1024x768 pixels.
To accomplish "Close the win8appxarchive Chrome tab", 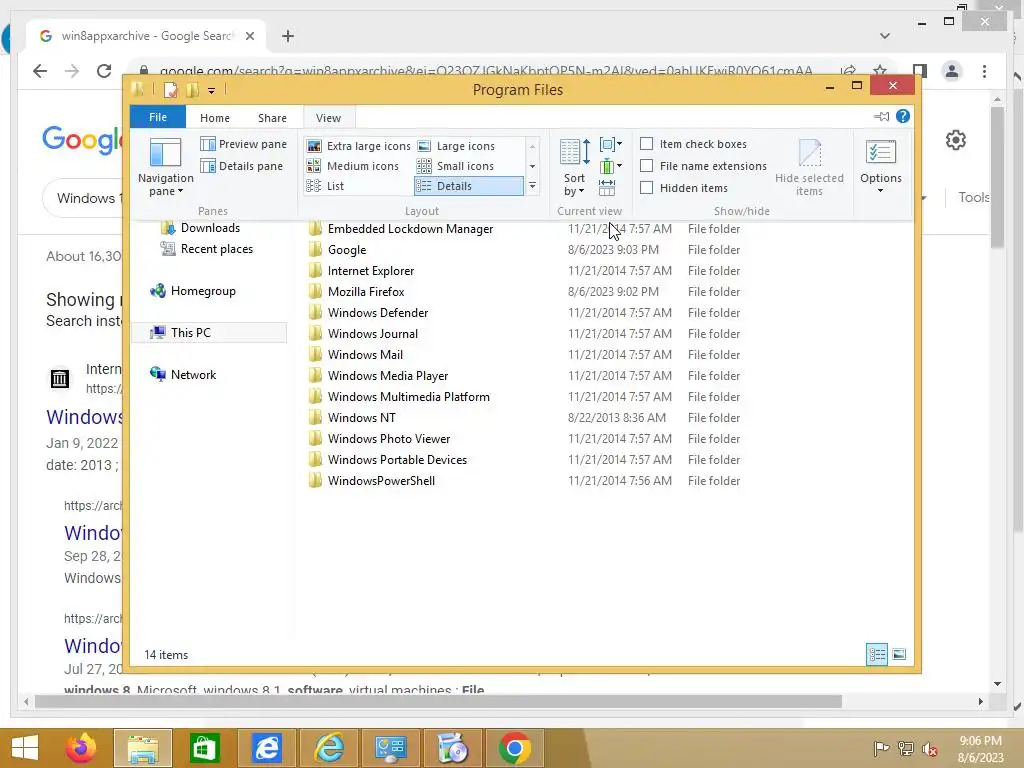I will coord(249,36).
